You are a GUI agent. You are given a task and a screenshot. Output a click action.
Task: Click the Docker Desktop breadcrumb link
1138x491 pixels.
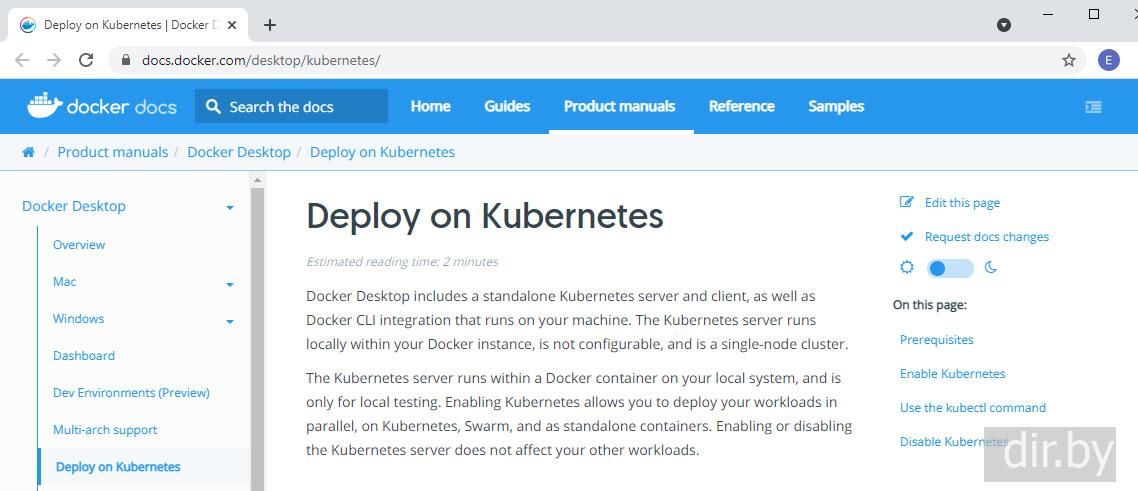(x=239, y=152)
